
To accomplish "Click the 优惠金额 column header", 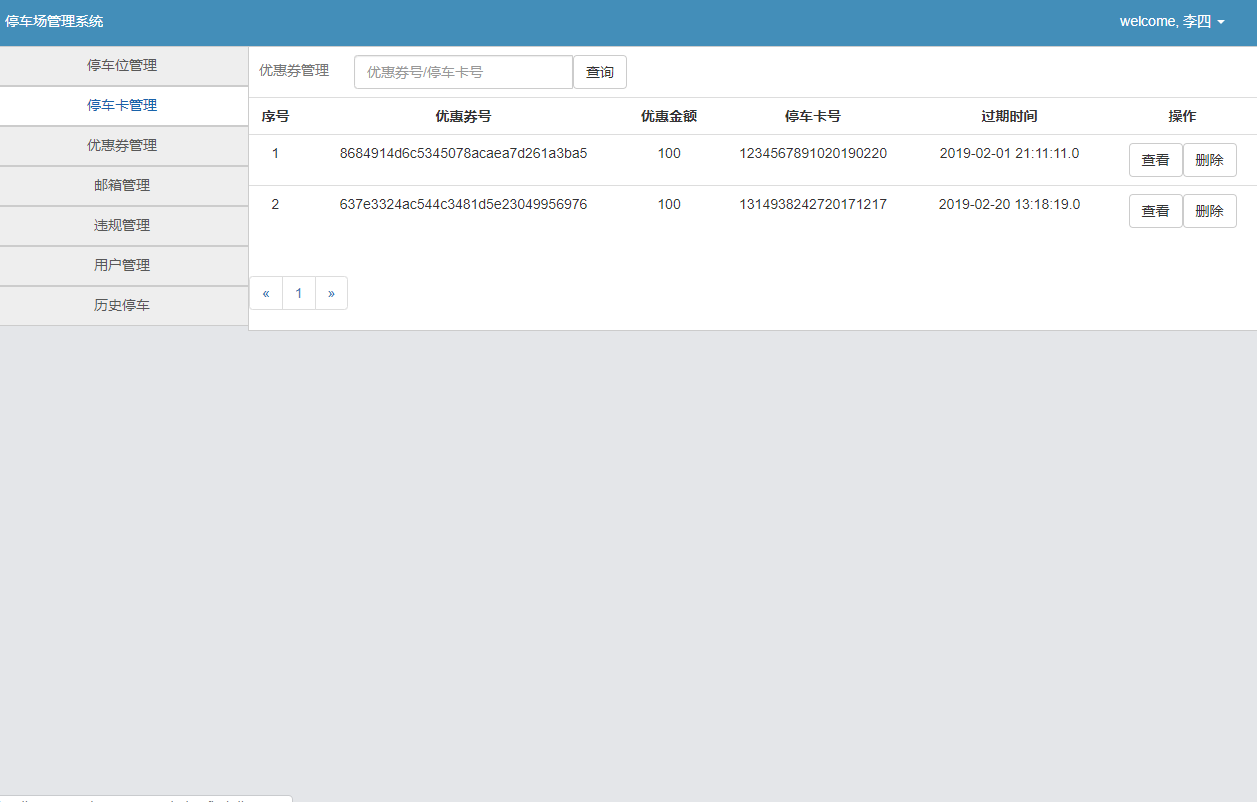I will click(668, 116).
